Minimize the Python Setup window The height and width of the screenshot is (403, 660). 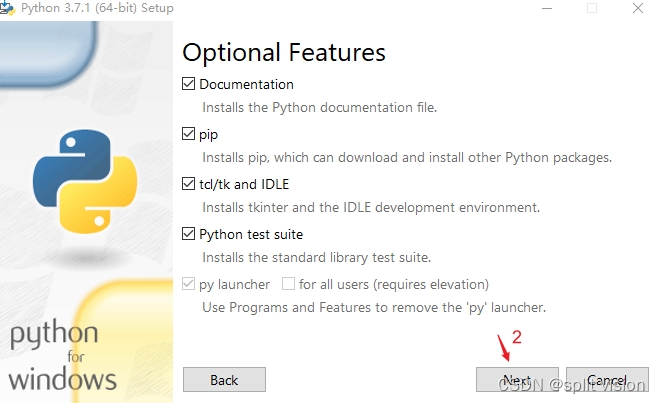point(547,8)
